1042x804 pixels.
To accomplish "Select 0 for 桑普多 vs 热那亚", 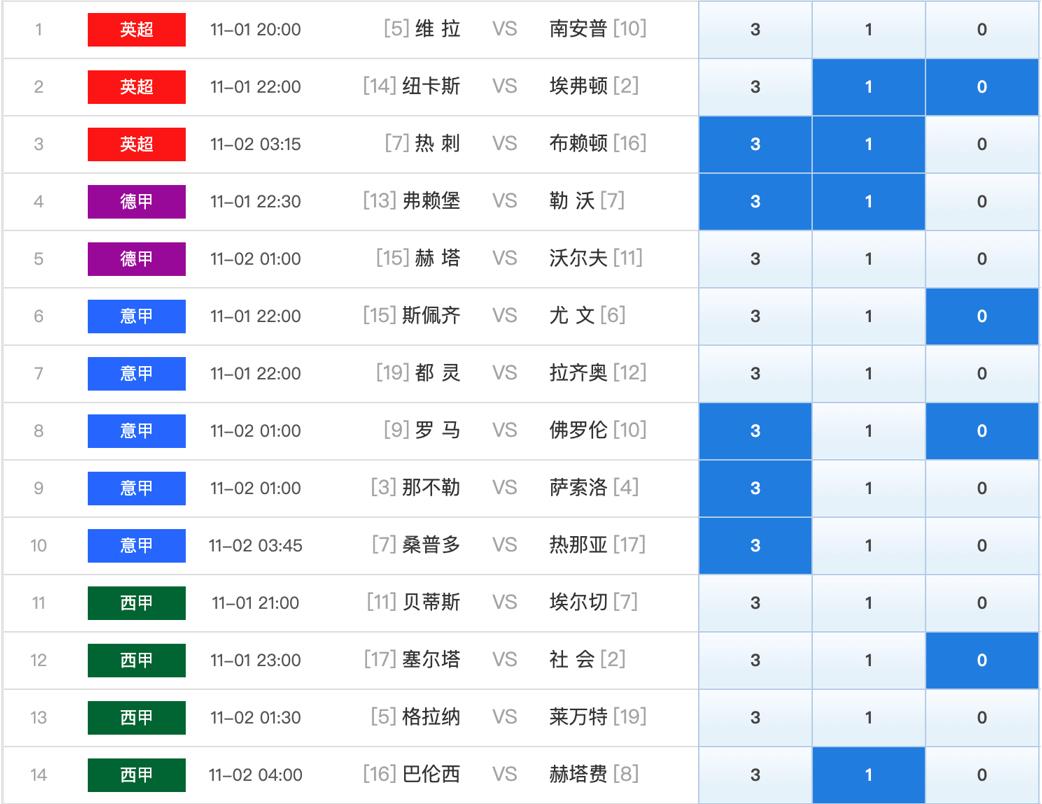I will pyautogui.click(x=981, y=546).
